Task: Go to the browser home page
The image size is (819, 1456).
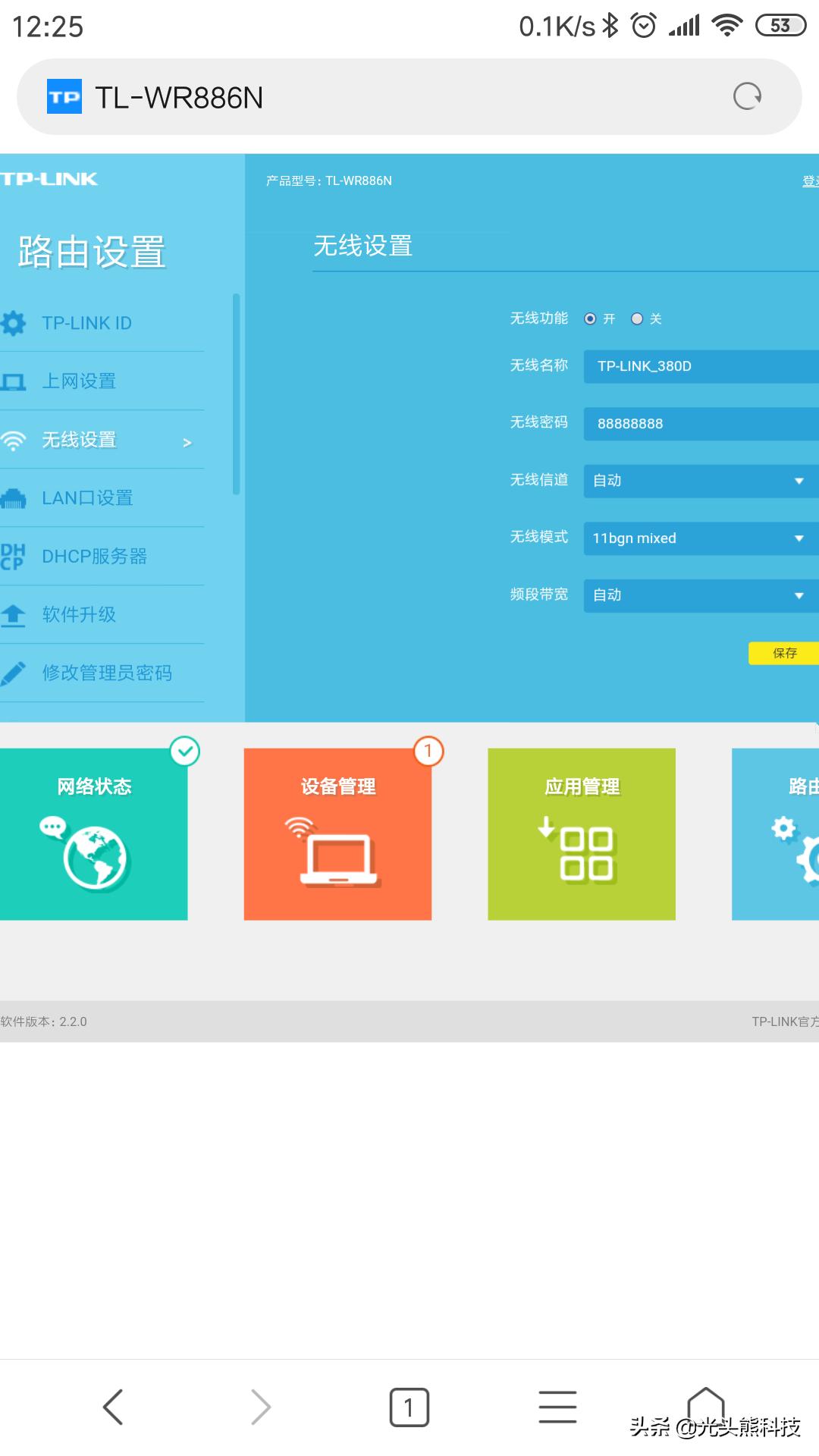Action: coord(706,1405)
